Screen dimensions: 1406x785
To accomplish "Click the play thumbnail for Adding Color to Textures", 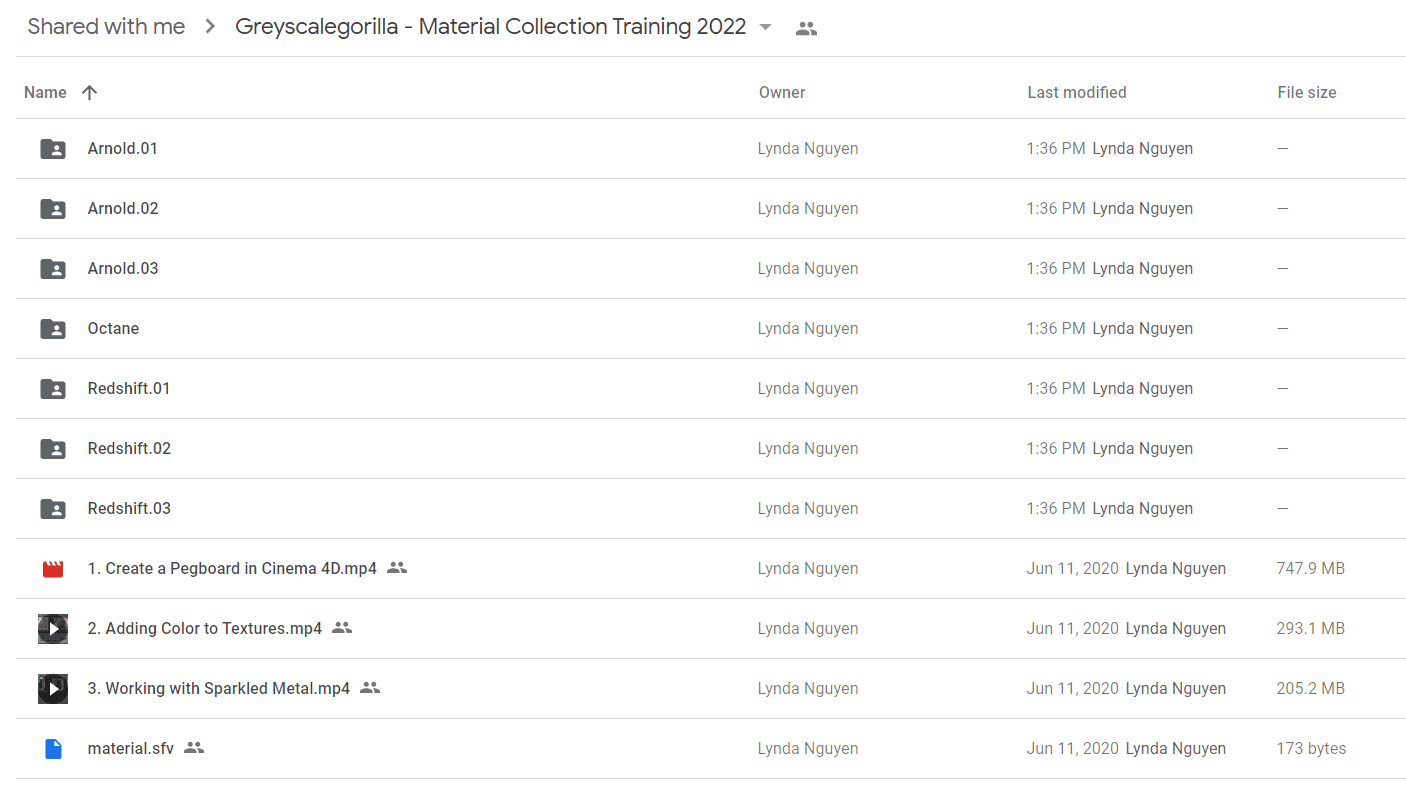I will [x=53, y=629].
